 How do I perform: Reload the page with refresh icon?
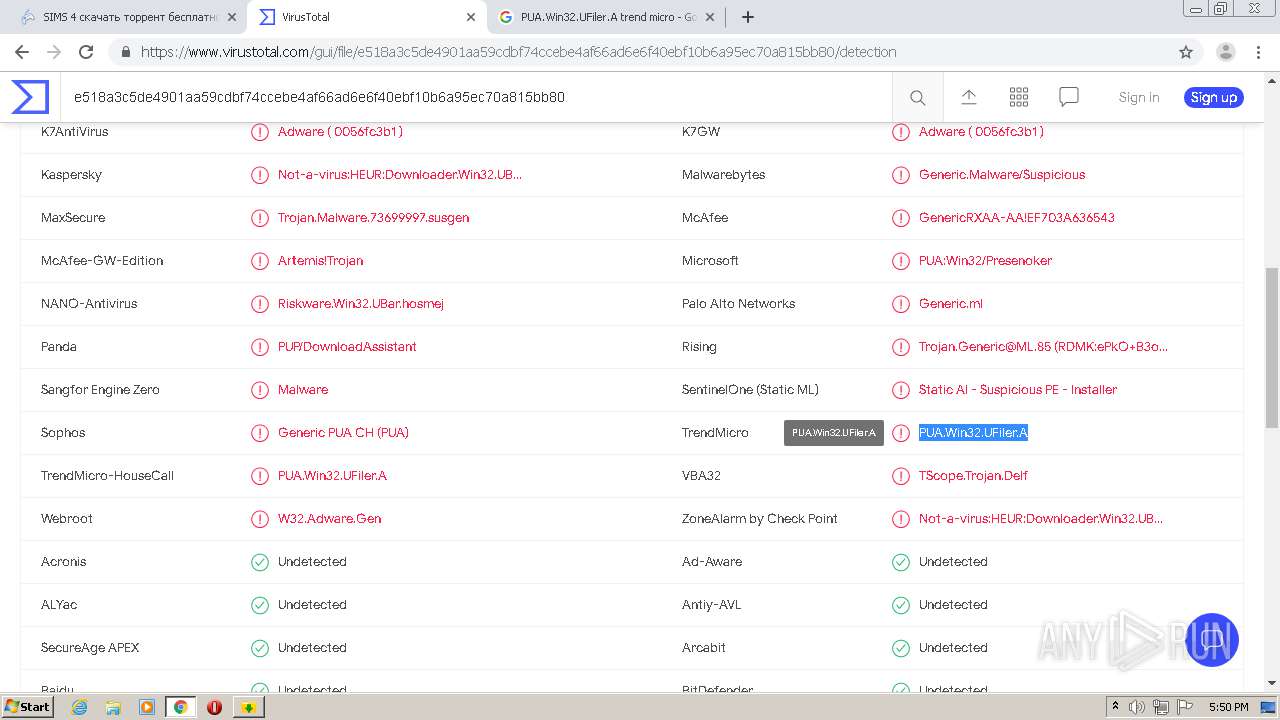tap(86, 52)
